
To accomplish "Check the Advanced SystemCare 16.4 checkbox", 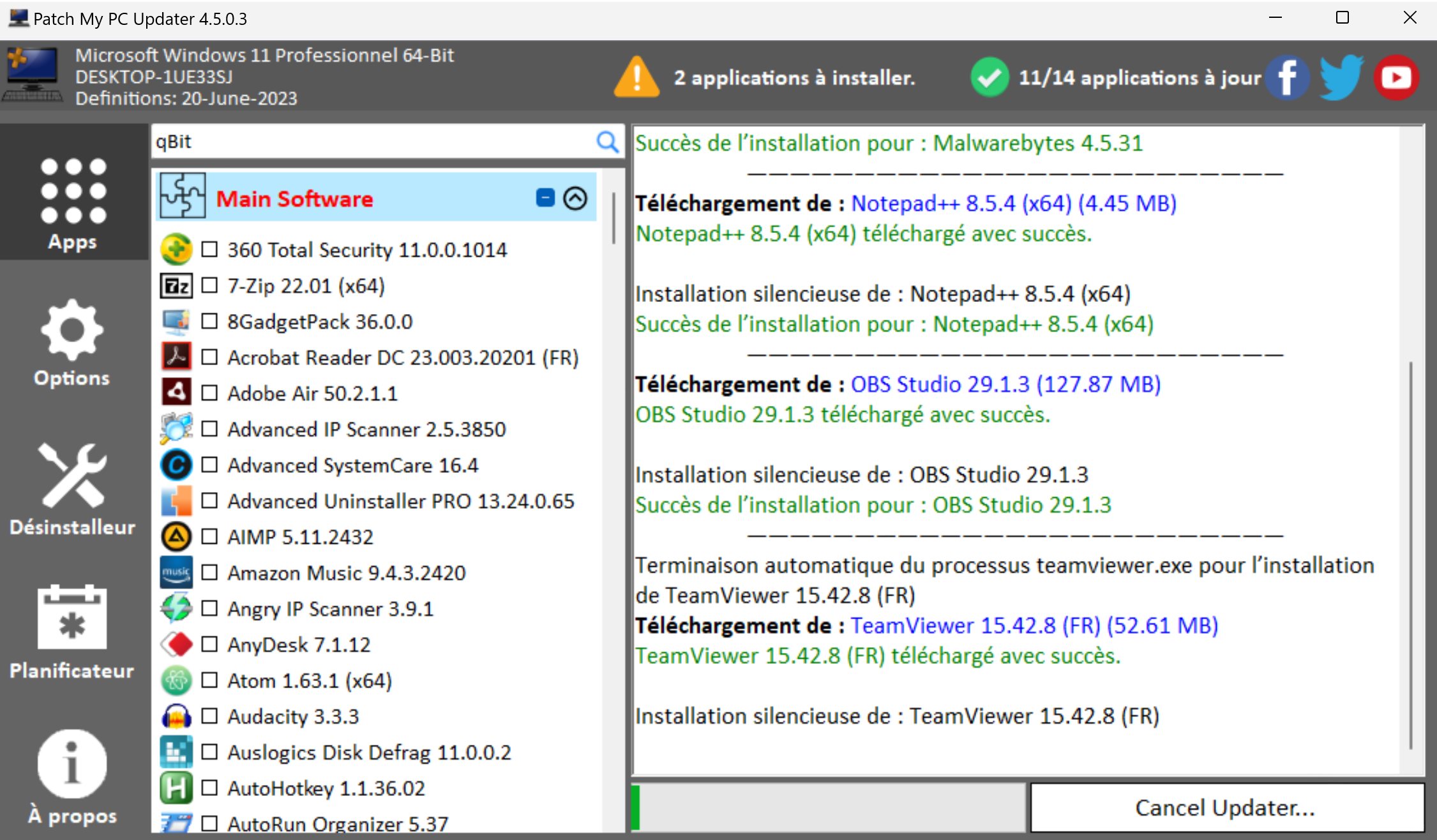I will click(209, 465).
